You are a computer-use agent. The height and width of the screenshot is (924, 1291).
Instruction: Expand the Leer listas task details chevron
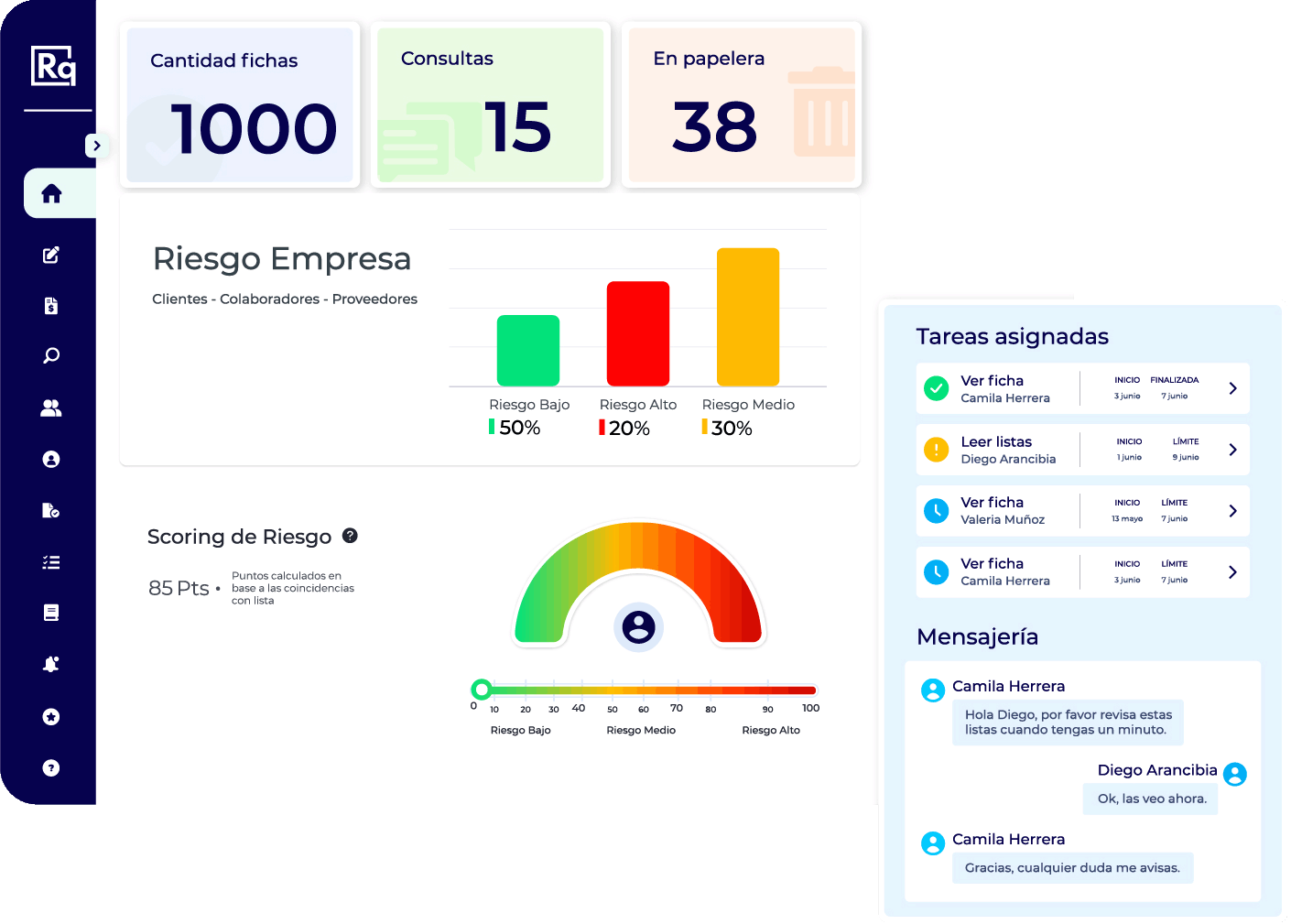point(1231,450)
